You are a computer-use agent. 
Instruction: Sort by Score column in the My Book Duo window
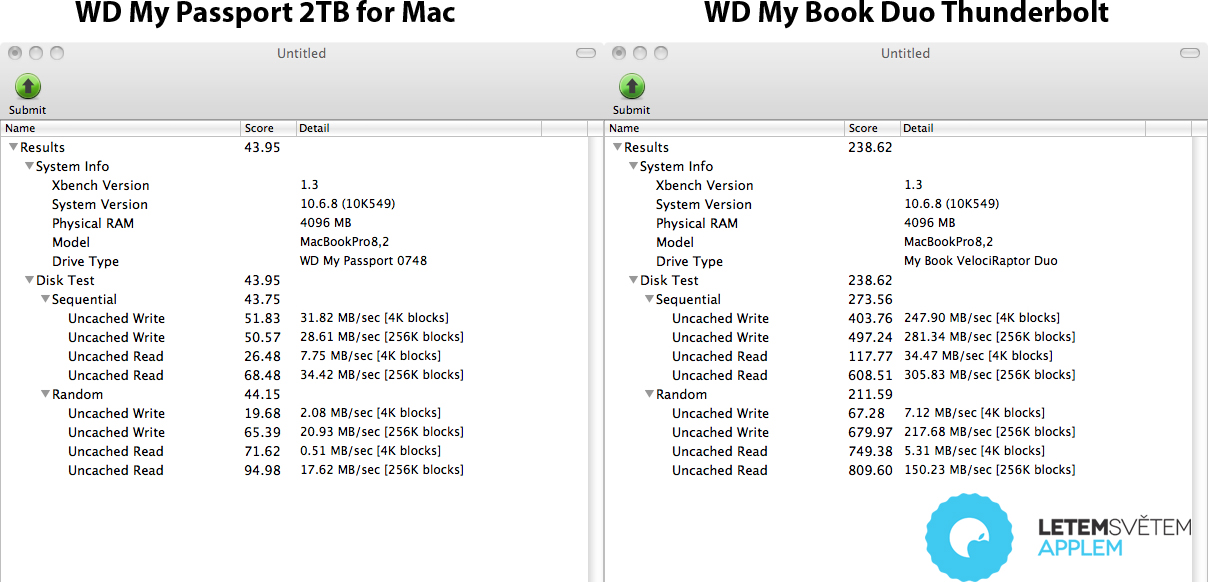(873, 128)
